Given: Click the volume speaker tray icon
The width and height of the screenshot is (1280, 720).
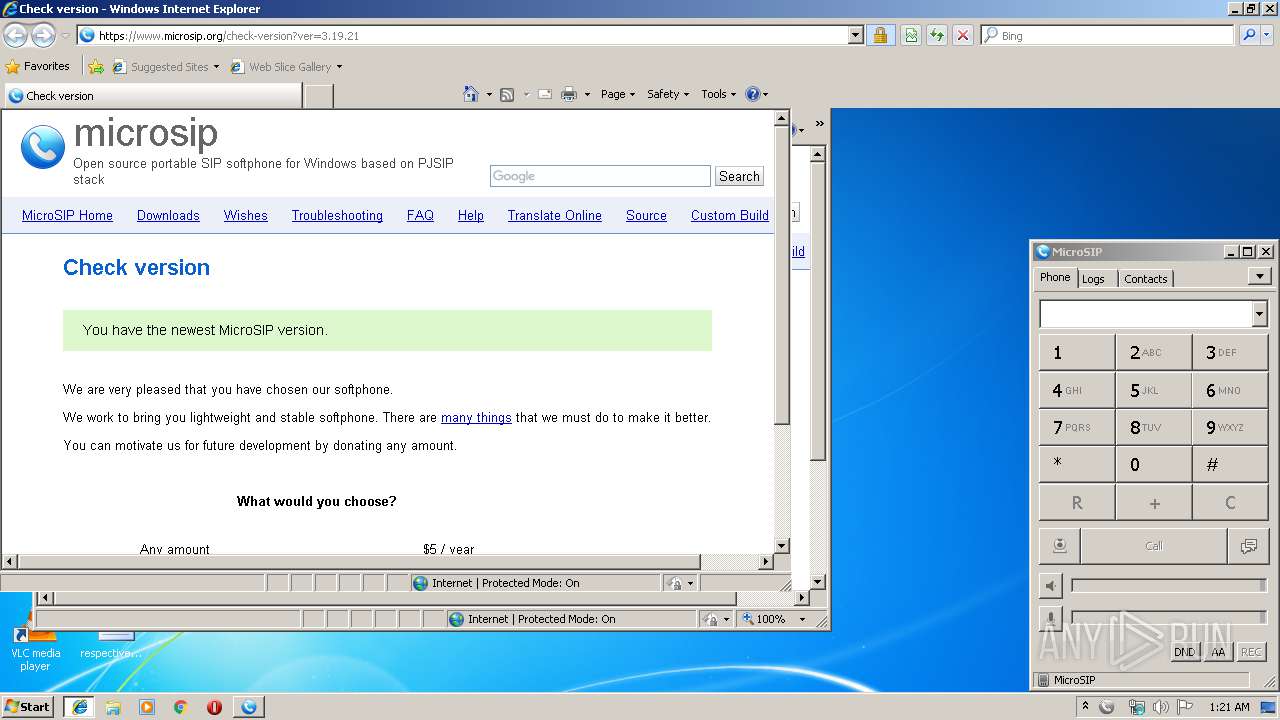Looking at the screenshot, I should 1161,707.
